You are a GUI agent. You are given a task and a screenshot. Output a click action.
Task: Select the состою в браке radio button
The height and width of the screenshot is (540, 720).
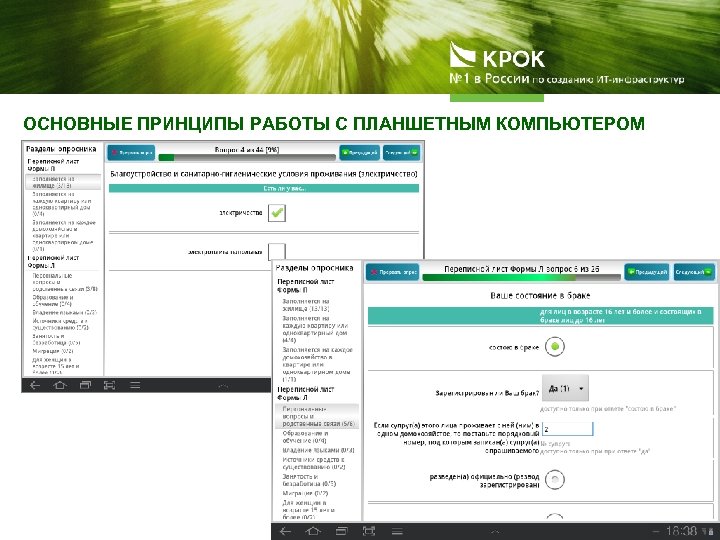[x=555, y=347]
